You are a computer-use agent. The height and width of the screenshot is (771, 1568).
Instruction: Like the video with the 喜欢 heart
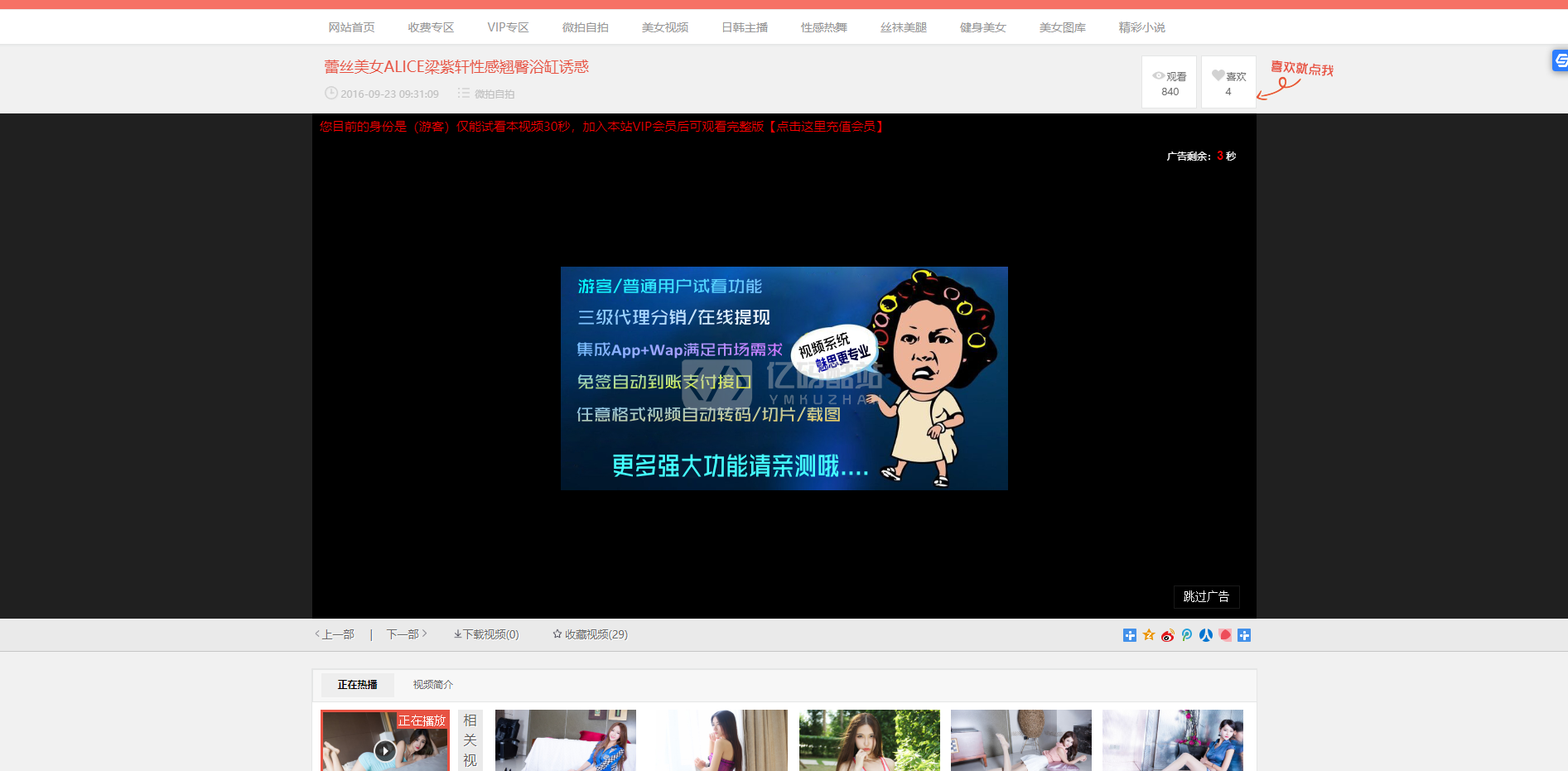(x=1228, y=82)
